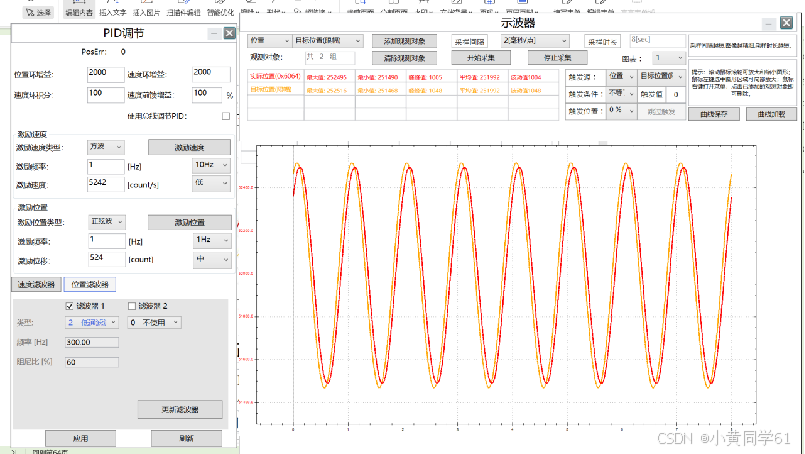
Task: Enable the 滤波器 2 checkbox
Action: click(132, 306)
